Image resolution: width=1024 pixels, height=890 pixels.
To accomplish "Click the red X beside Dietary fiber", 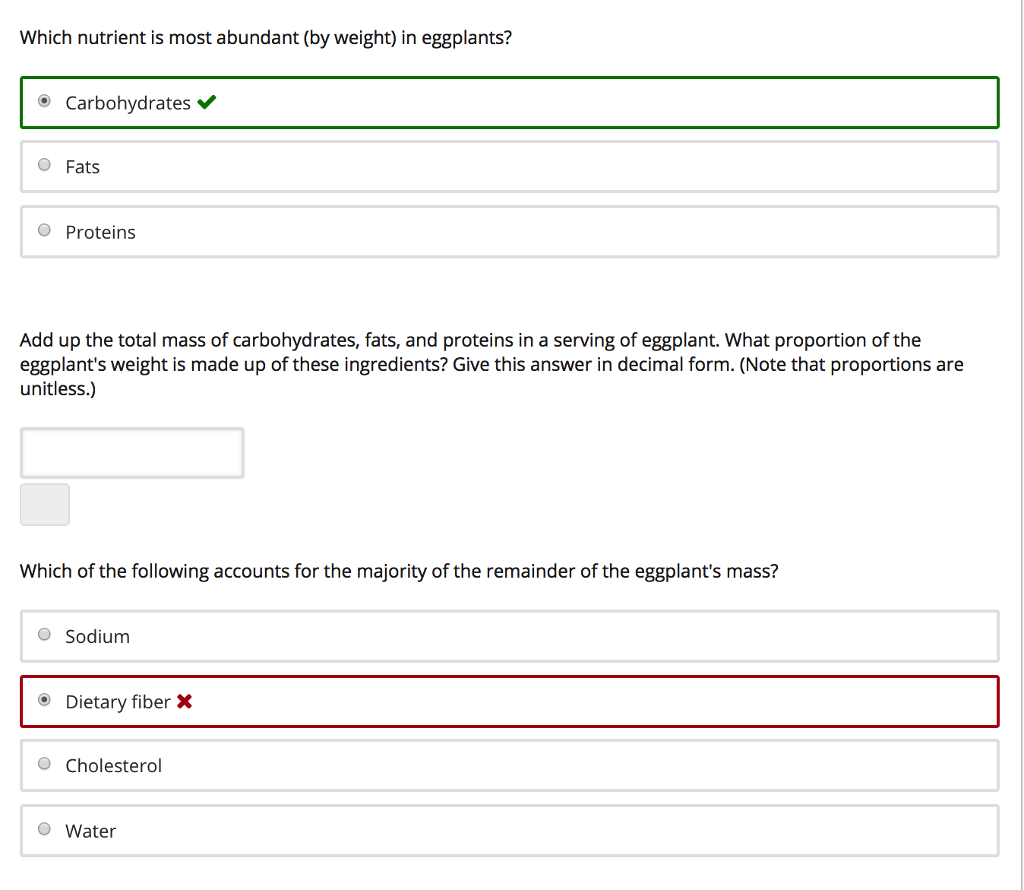I will [184, 701].
